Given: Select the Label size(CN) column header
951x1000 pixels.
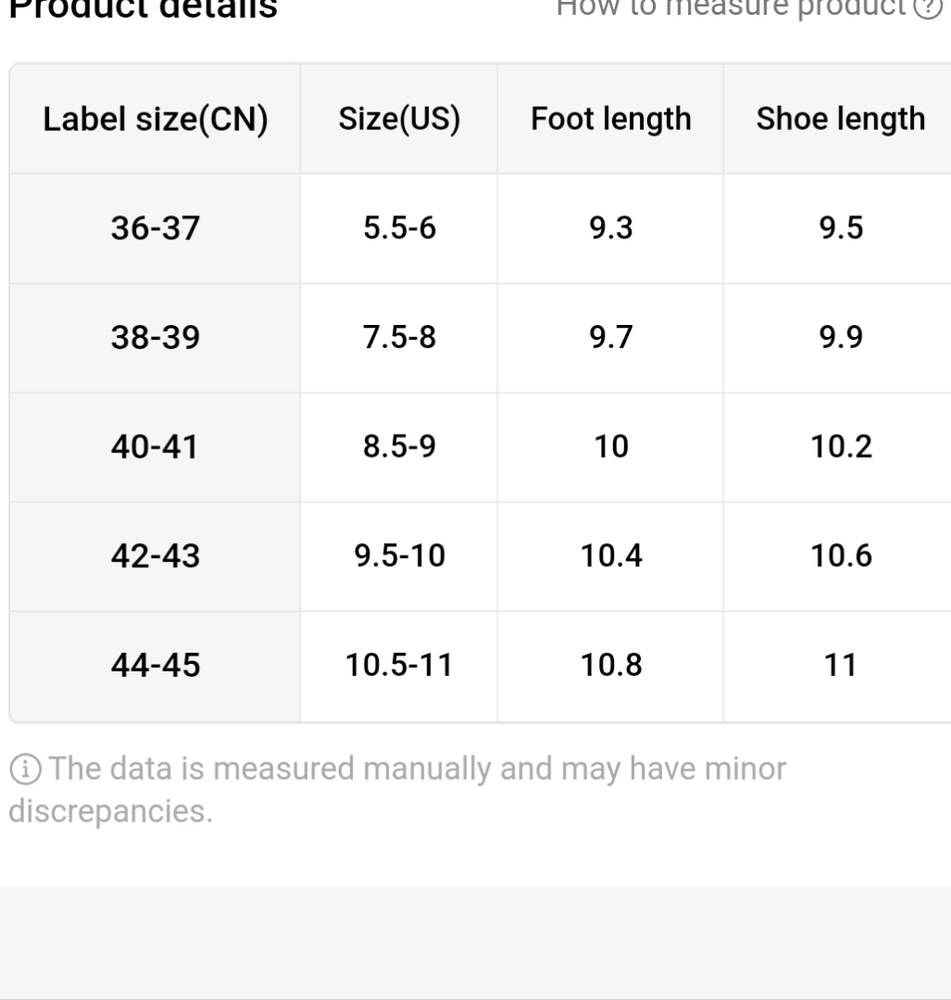Looking at the screenshot, I should click(155, 119).
